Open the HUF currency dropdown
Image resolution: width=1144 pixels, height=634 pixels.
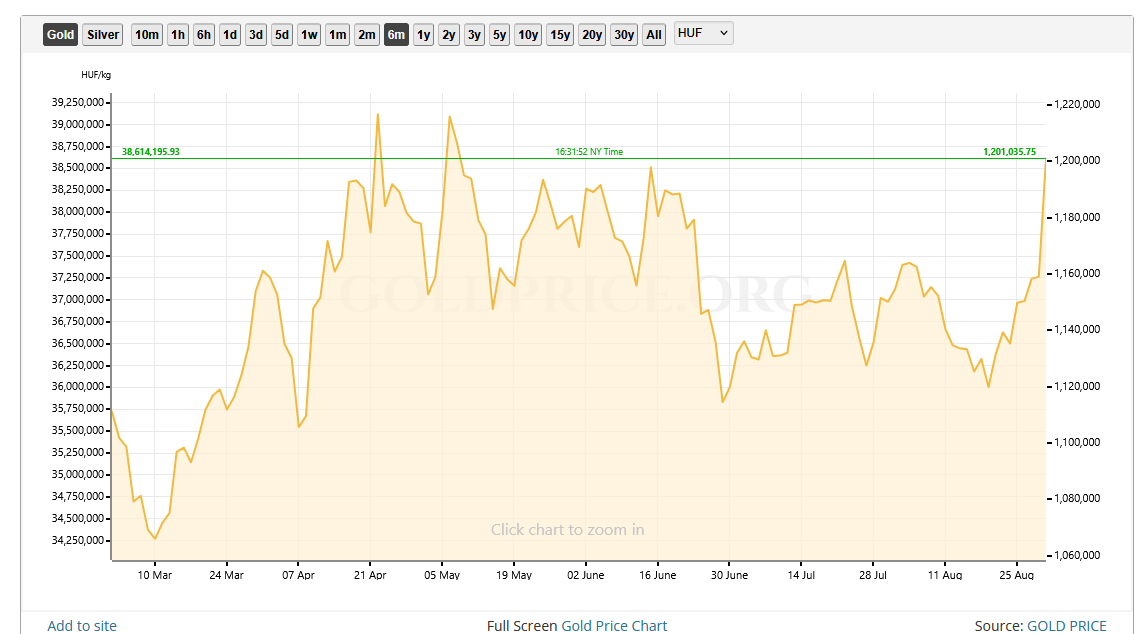(x=703, y=33)
